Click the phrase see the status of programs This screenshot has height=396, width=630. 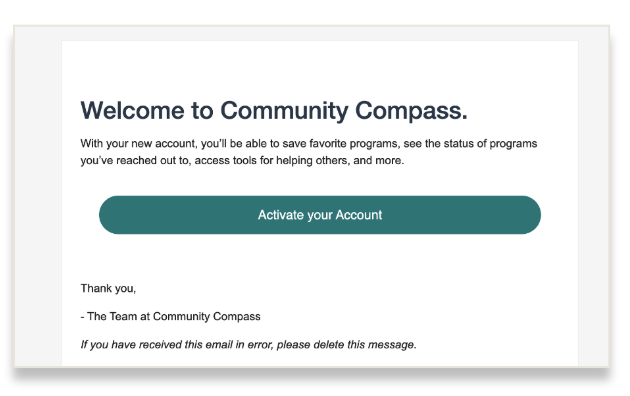pyautogui.click(x=470, y=144)
